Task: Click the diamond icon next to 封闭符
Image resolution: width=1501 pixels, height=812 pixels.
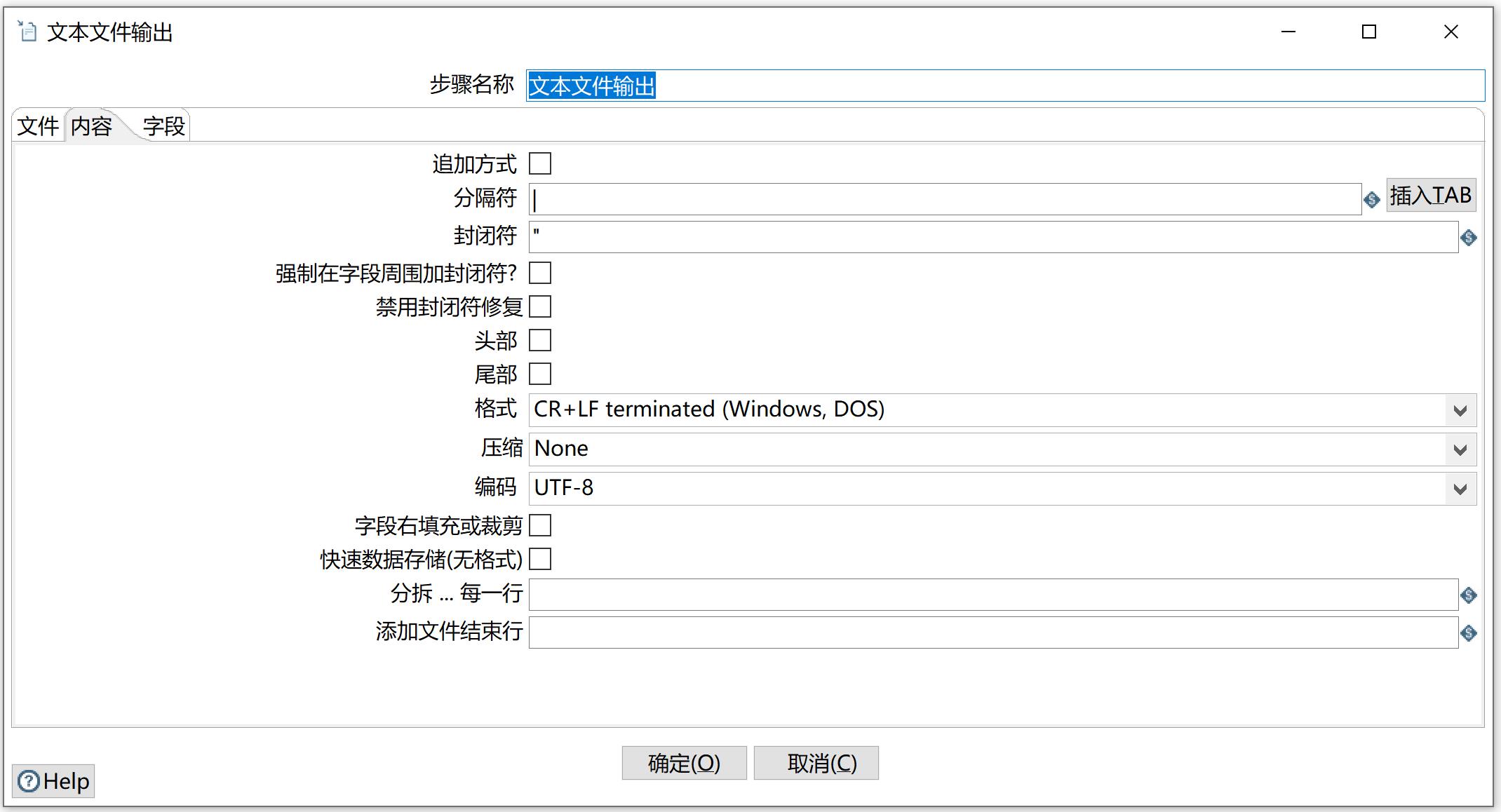Action: click(x=1469, y=237)
